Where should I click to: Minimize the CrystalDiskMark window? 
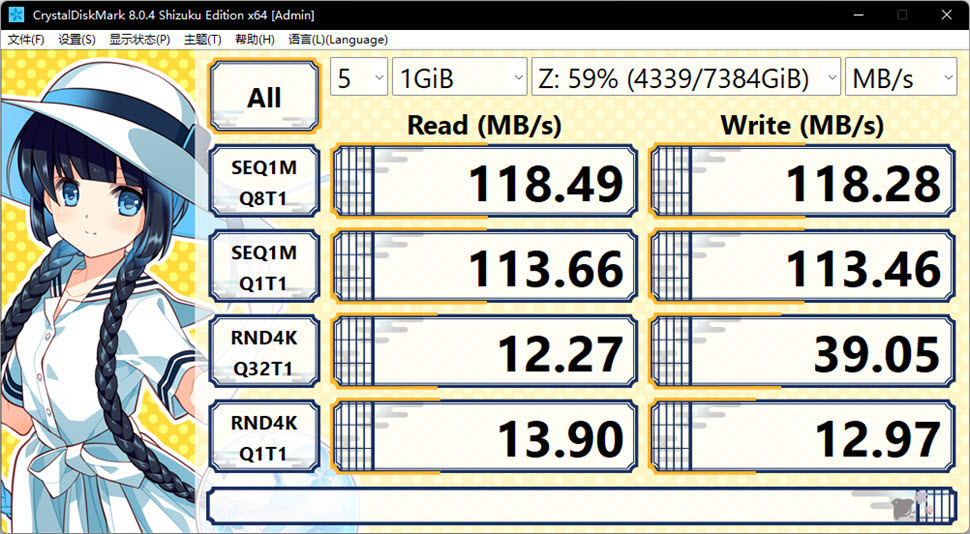point(858,15)
